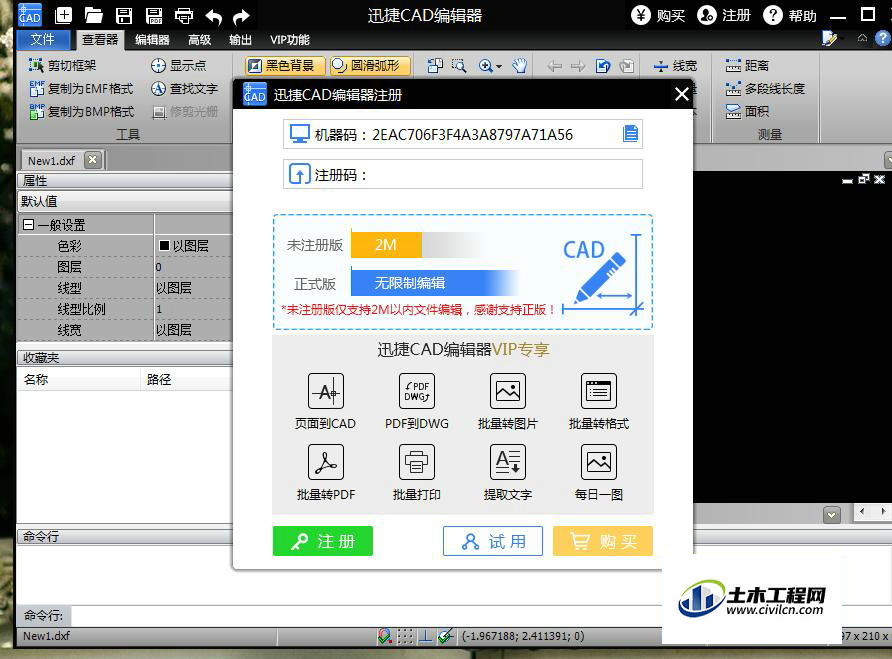892x659 pixels.
Task: Collapse the 一般设置 general settings group
Action: 28,225
